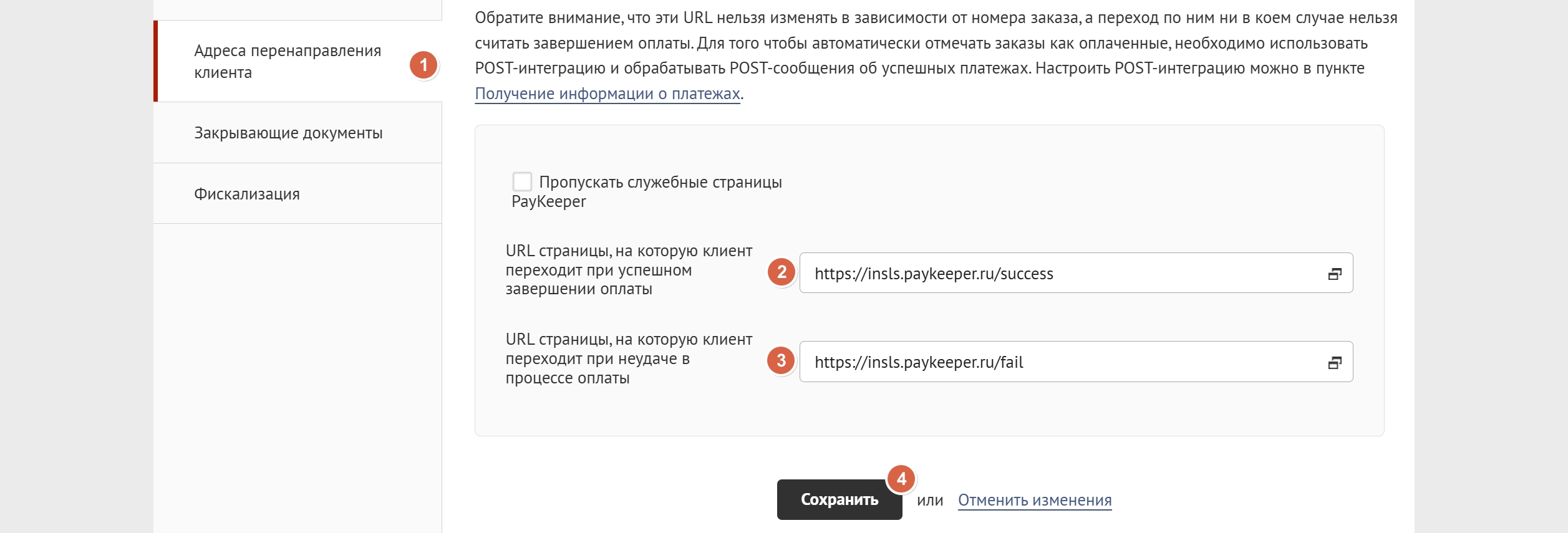Screen dimensions: 1568x533
Task: Click the label for successful payment URL
Action: 629,270
